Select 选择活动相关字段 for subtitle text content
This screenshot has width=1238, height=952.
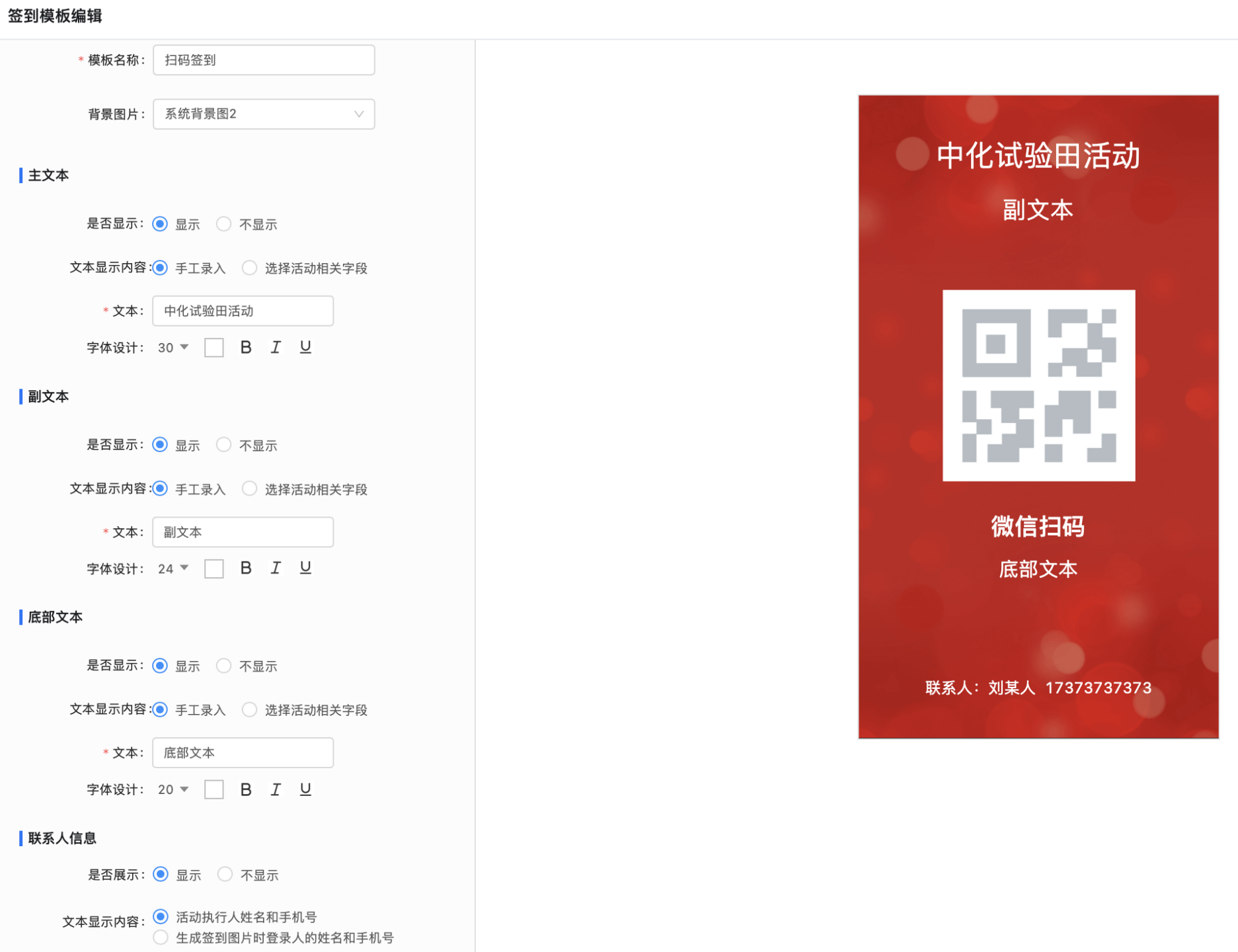coord(249,489)
